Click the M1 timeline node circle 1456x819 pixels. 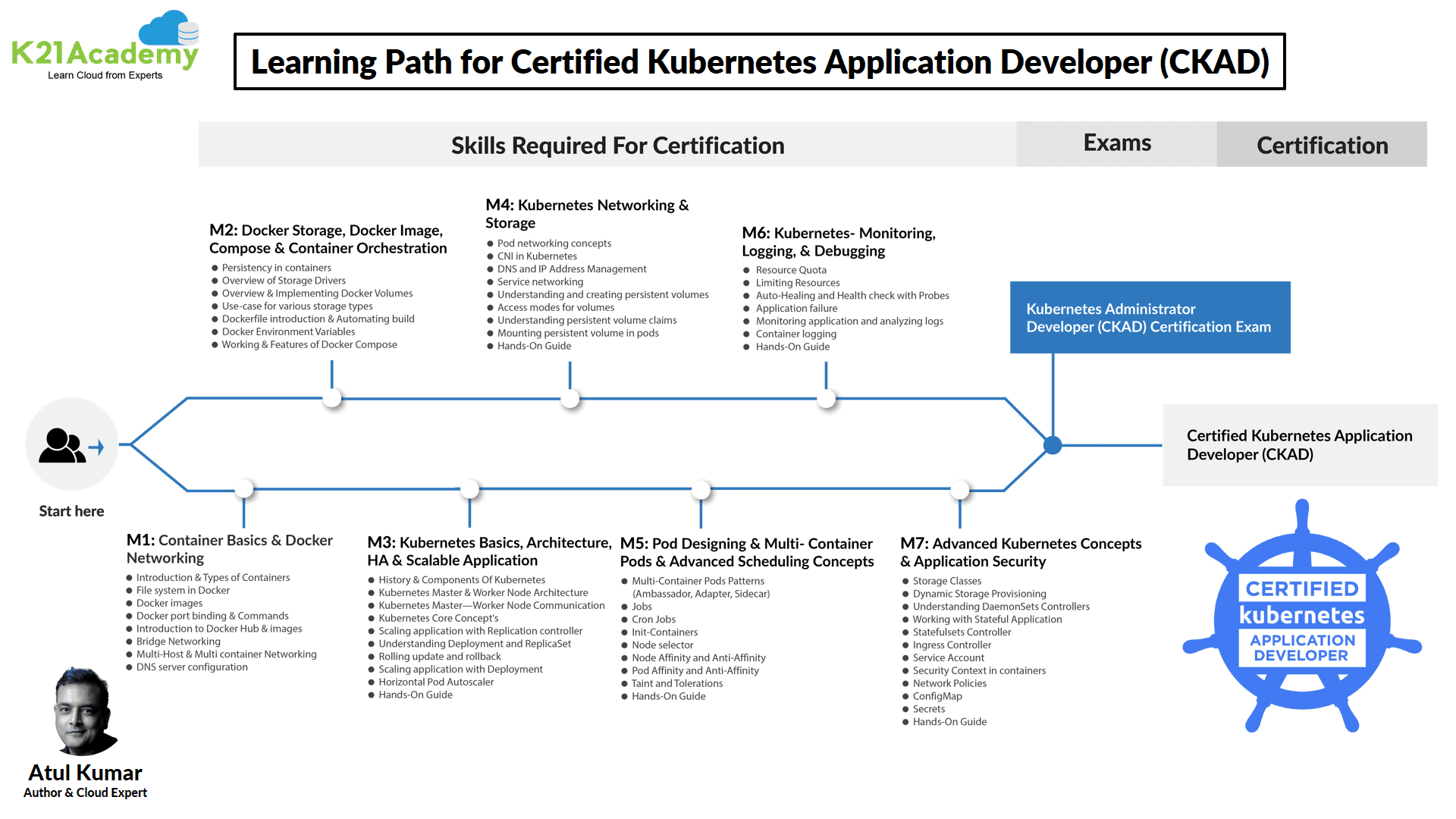tap(243, 489)
